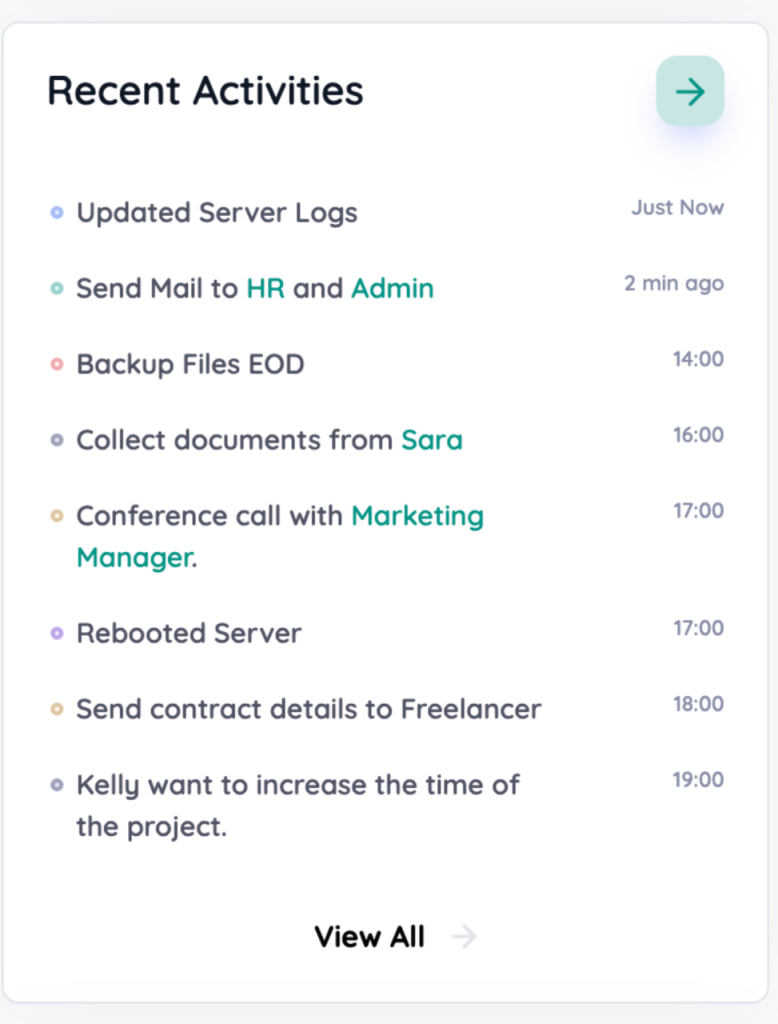
Task: Click the red bullet beside Backup Files EOD
Action: (57, 364)
